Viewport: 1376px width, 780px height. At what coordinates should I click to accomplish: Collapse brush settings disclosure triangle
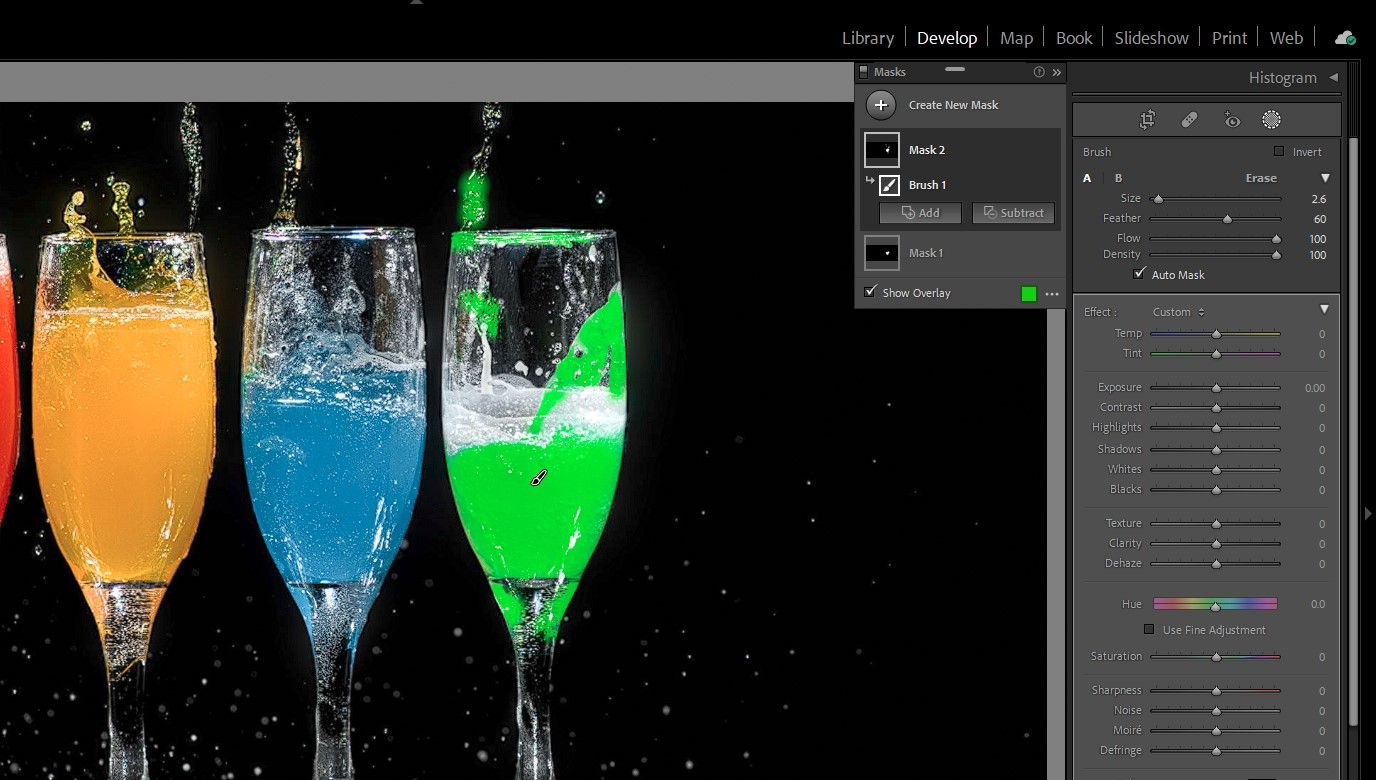point(1325,178)
